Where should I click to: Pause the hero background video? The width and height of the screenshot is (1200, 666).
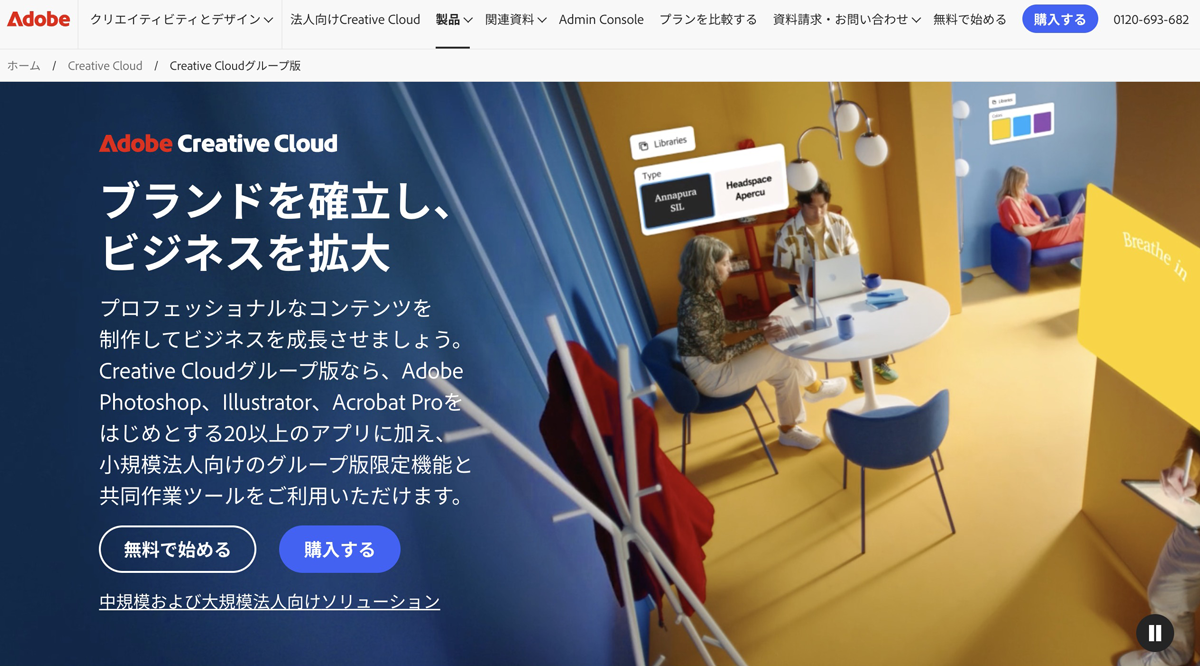1155,633
